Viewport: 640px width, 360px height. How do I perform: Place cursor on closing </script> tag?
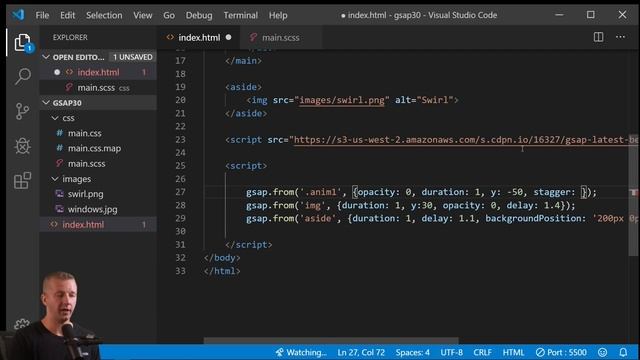coord(249,244)
